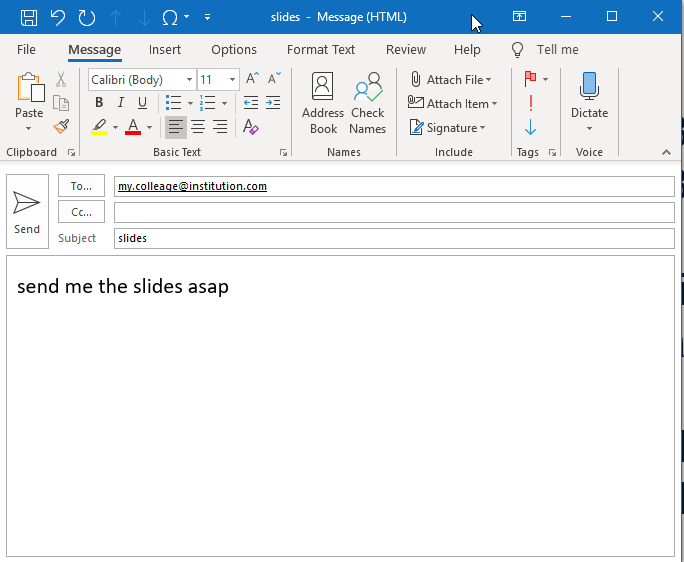The height and width of the screenshot is (562, 684).
Task: Open highlight color dropdown arrow
Action: coord(115,127)
